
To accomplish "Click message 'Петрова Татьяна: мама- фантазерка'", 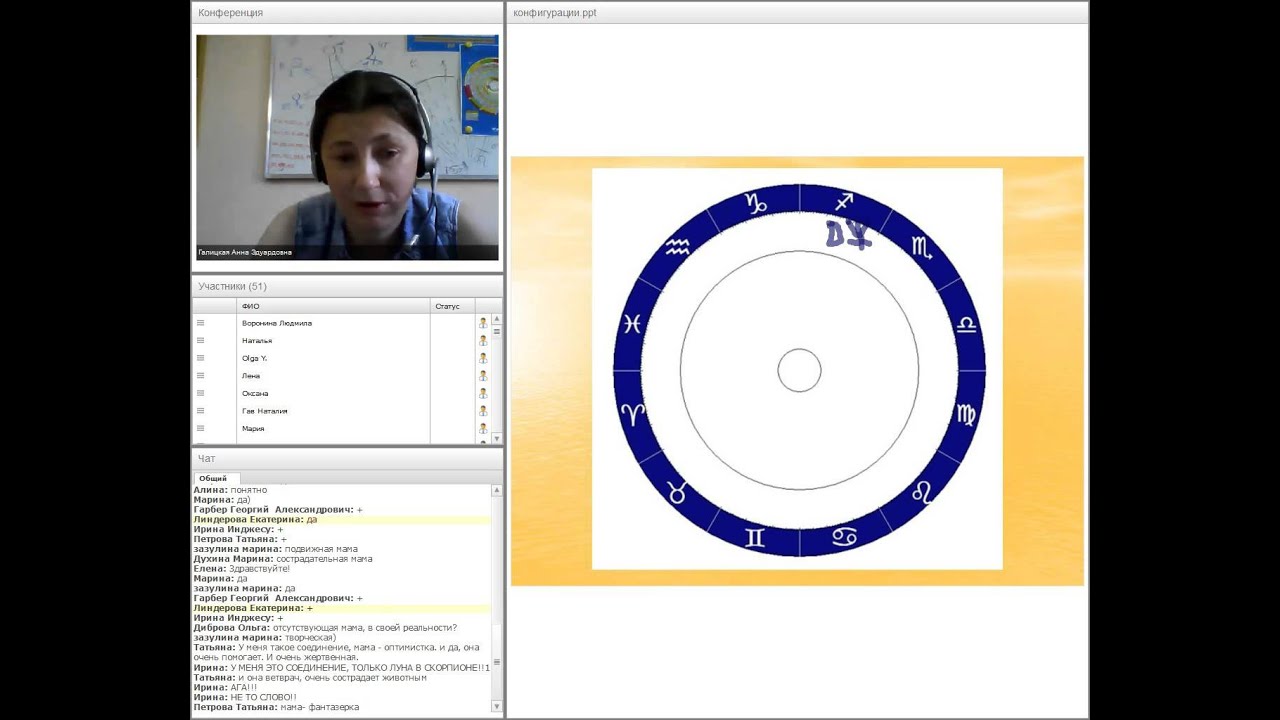I will (x=276, y=707).
